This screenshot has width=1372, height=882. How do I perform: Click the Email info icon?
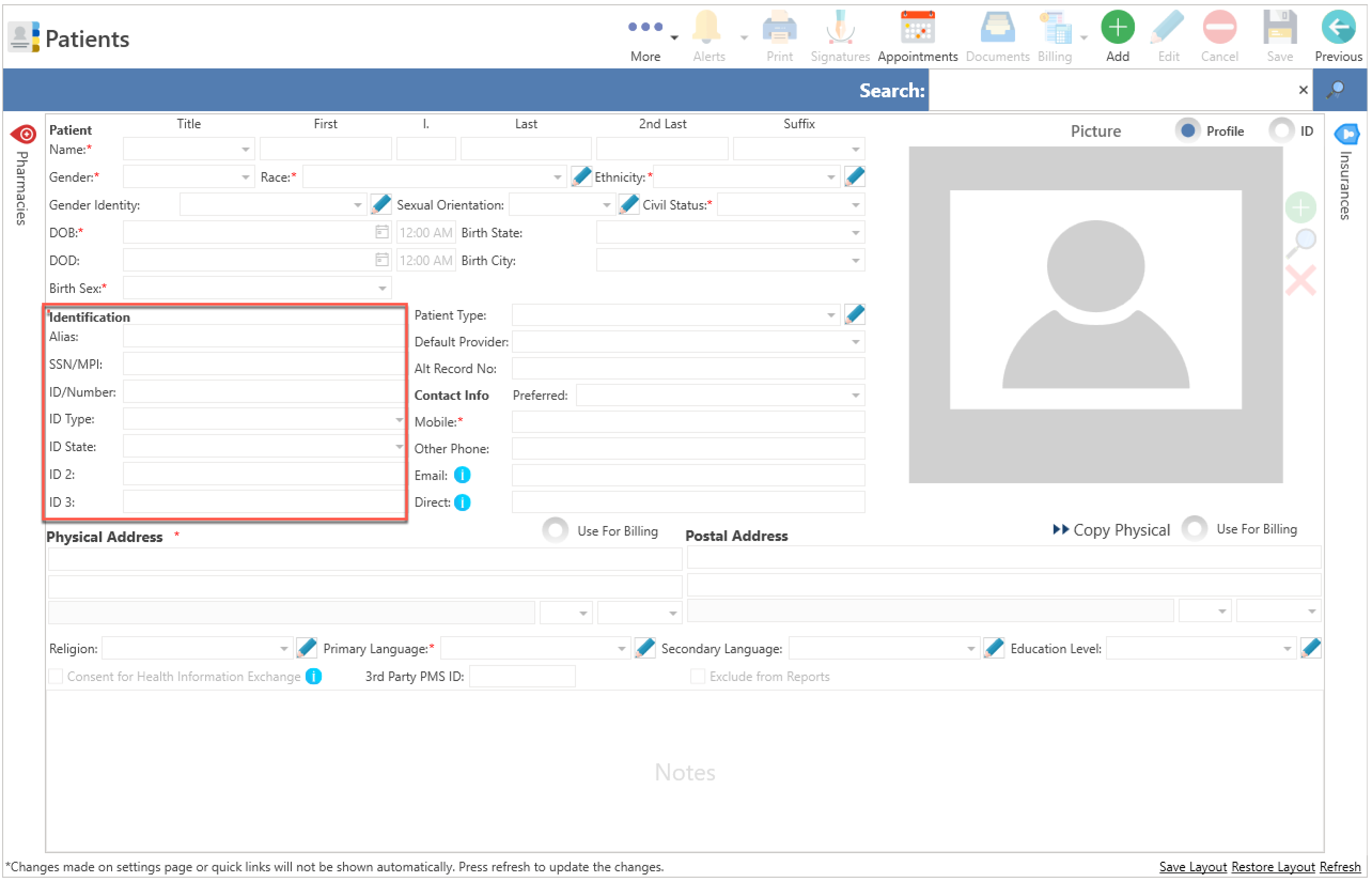coord(462,475)
